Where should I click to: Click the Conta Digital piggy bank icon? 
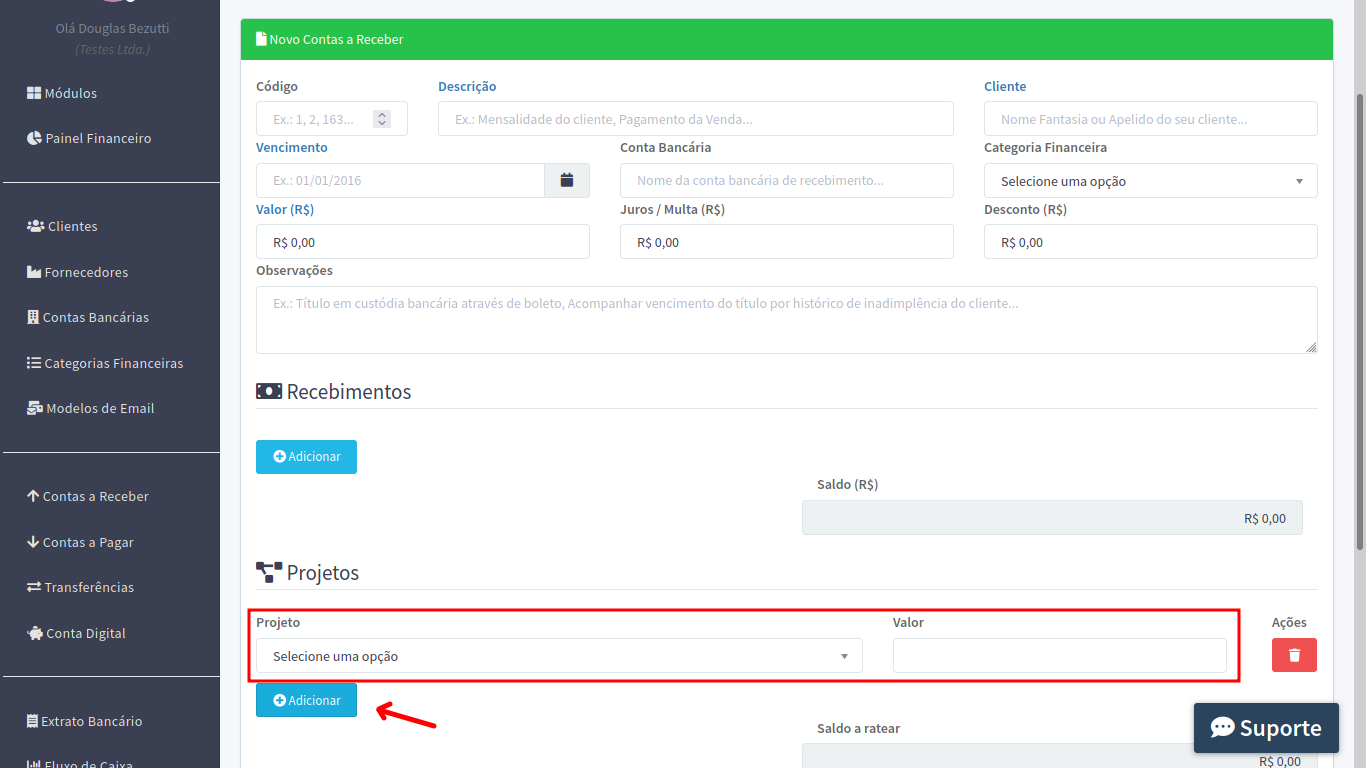point(35,633)
